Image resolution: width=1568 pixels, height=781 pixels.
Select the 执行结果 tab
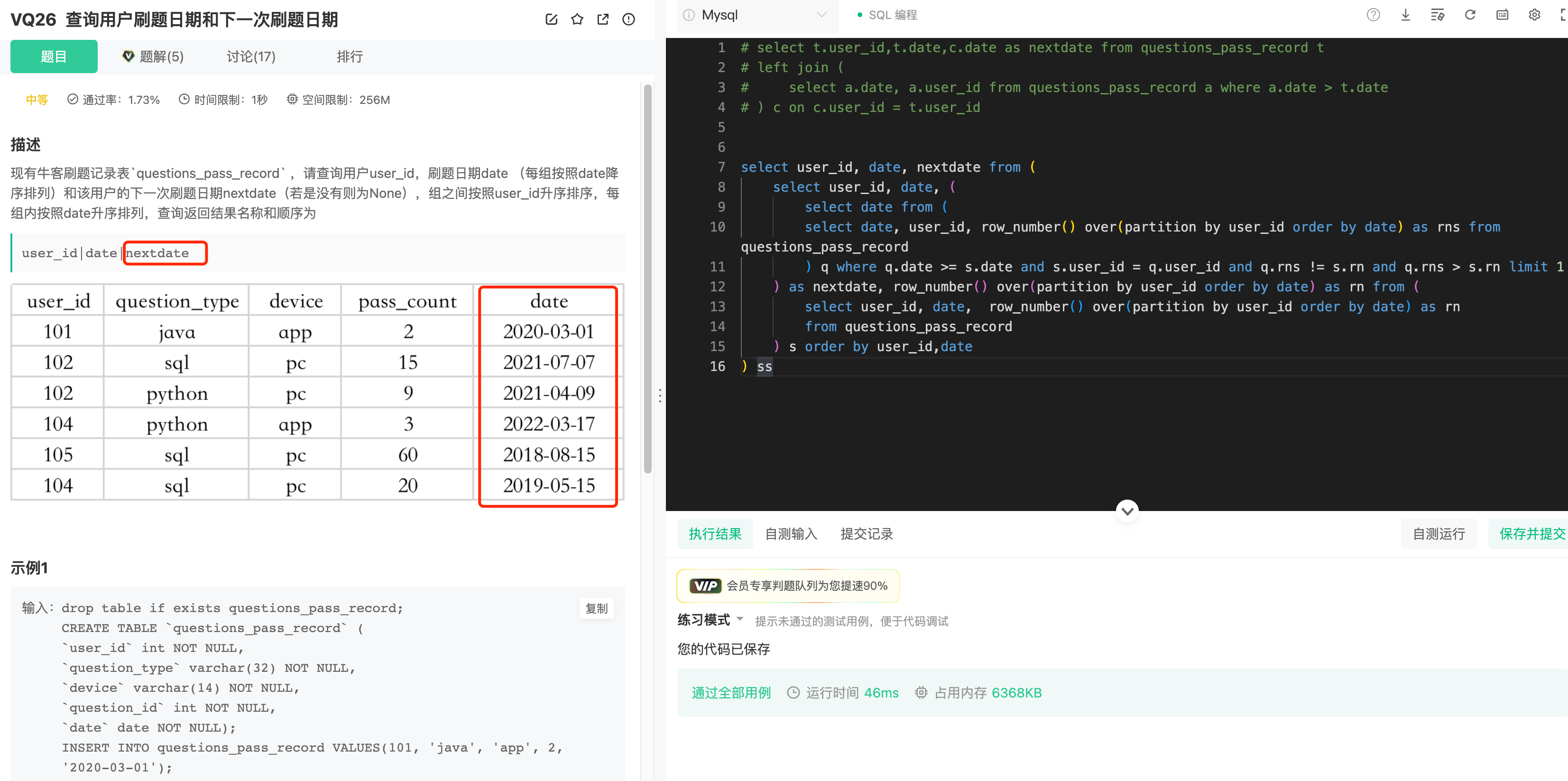pyautogui.click(x=715, y=534)
